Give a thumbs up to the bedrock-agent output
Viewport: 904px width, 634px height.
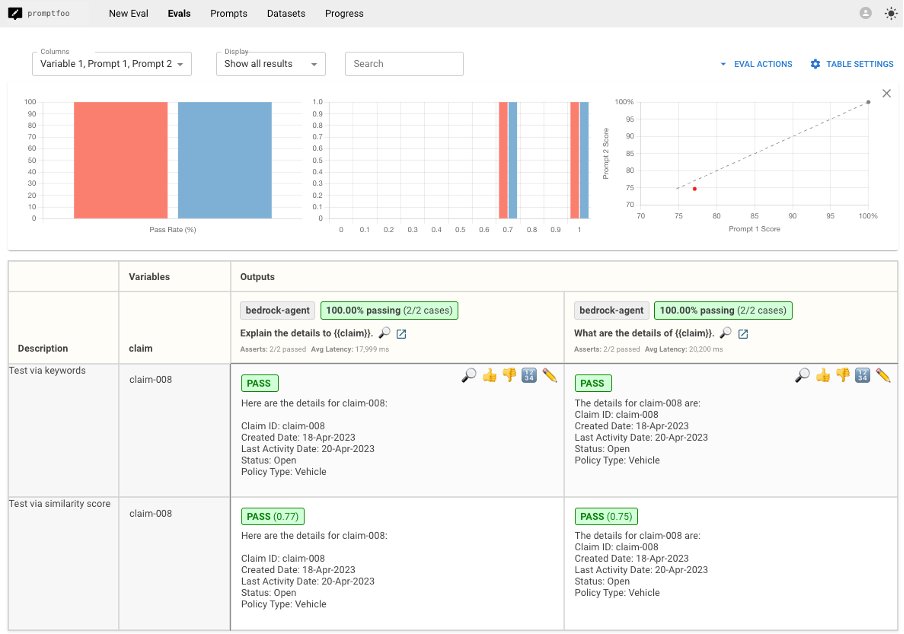pos(489,375)
